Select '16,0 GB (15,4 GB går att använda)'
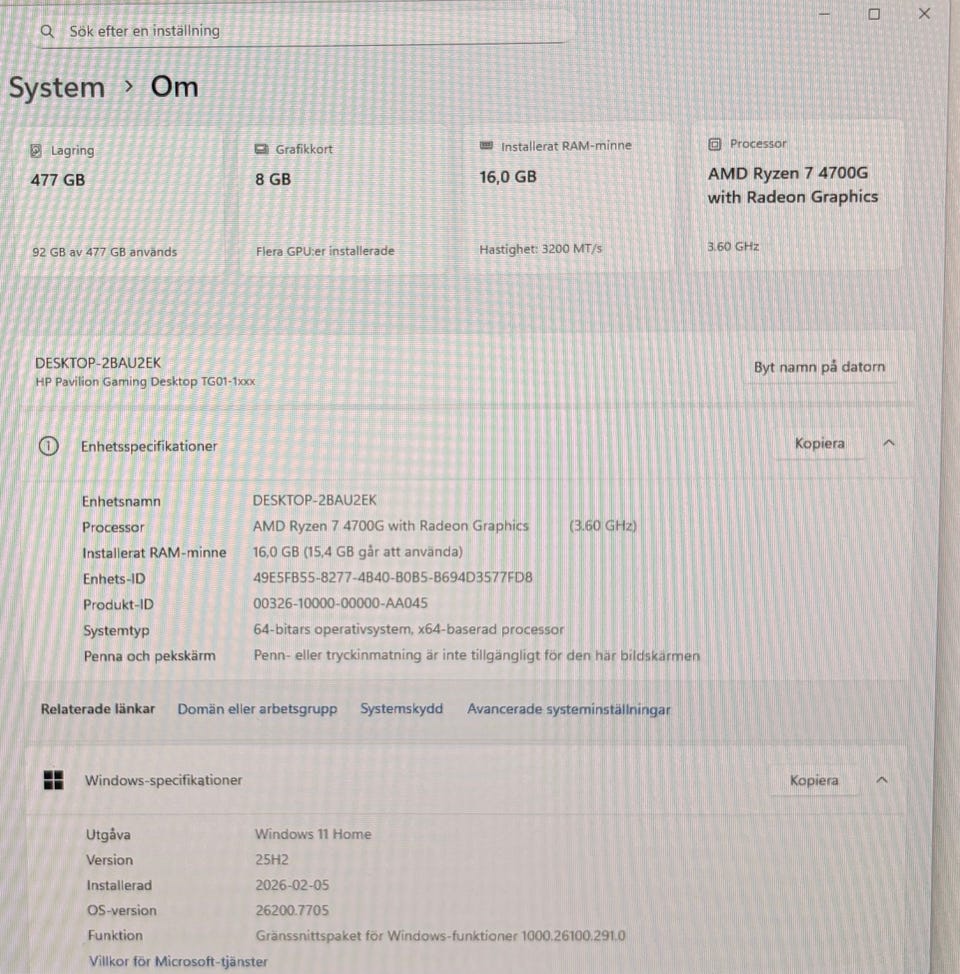This screenshot has height=974, width=960. 357,552
